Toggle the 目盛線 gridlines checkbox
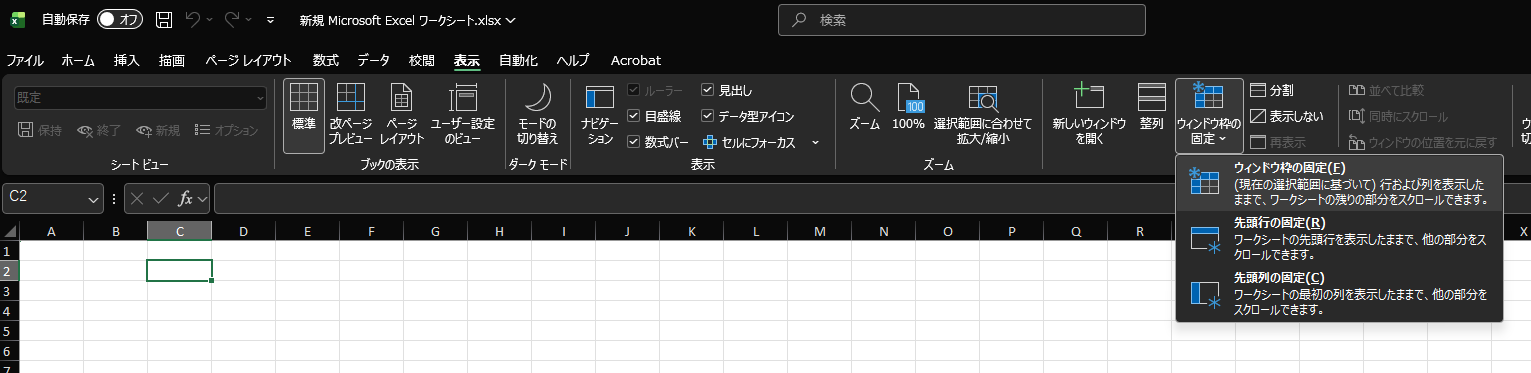 point(633,116)
